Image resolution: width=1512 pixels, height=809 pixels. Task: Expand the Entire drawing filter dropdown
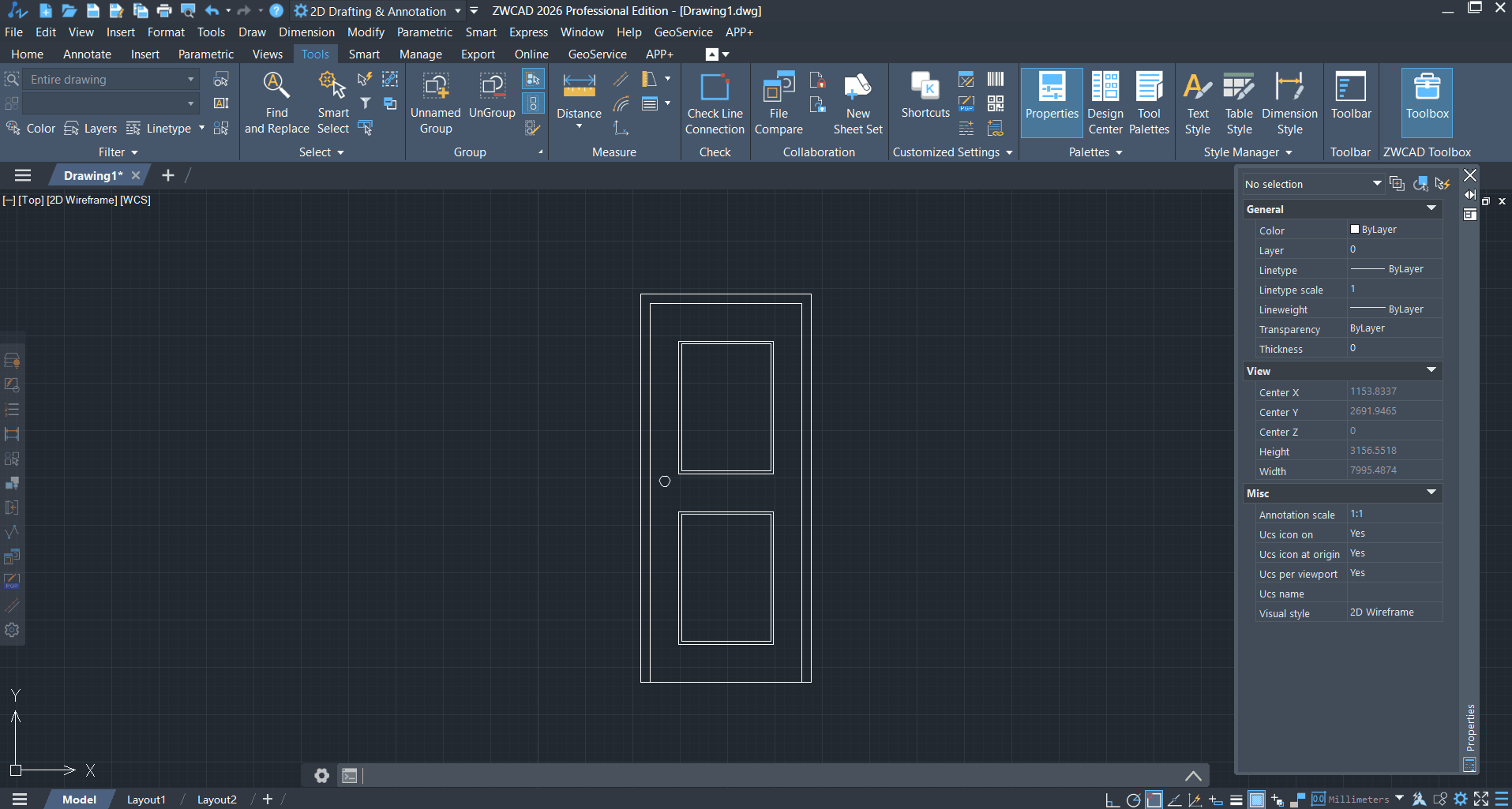click(x=189, y=79)
